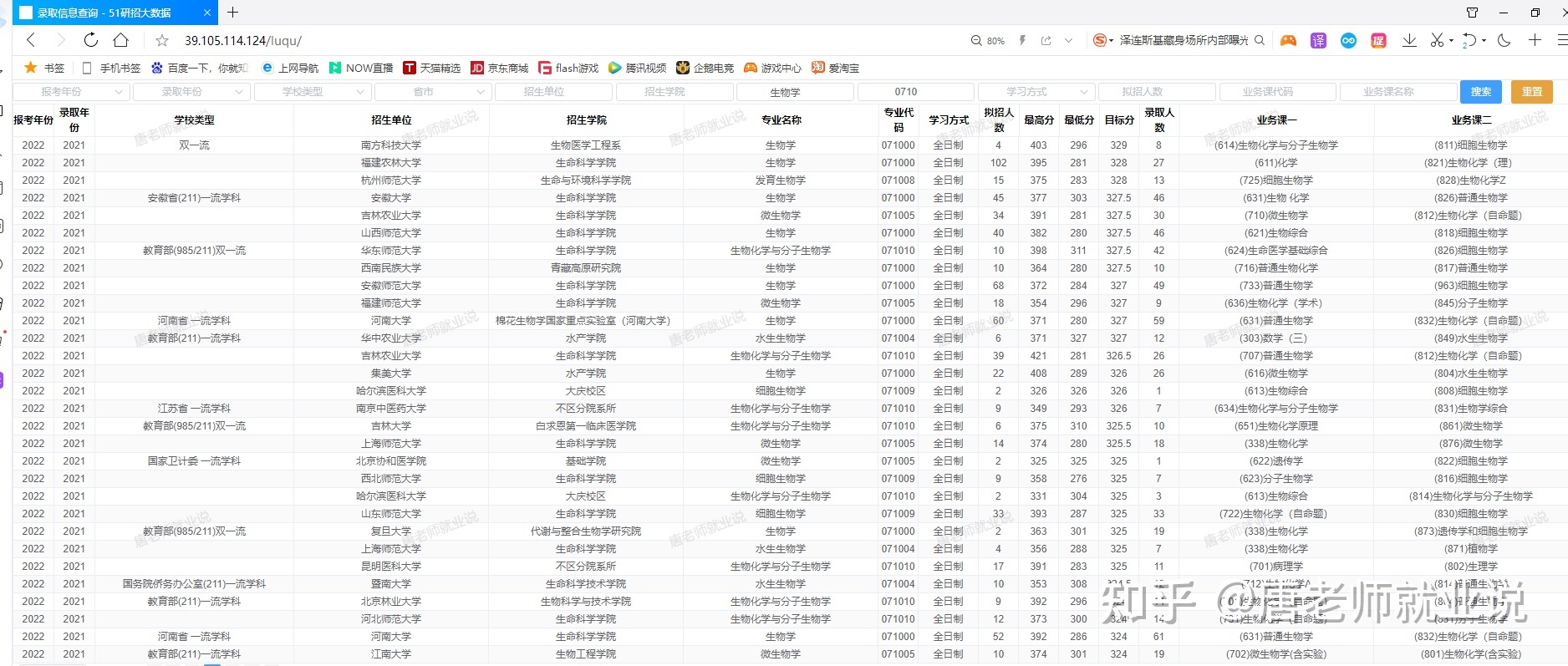Image resolution: width=1568 pixels, height=666 pixels.
Task: Go to browser home page icon
Action: pyautogui.click(x=121, y=40)
